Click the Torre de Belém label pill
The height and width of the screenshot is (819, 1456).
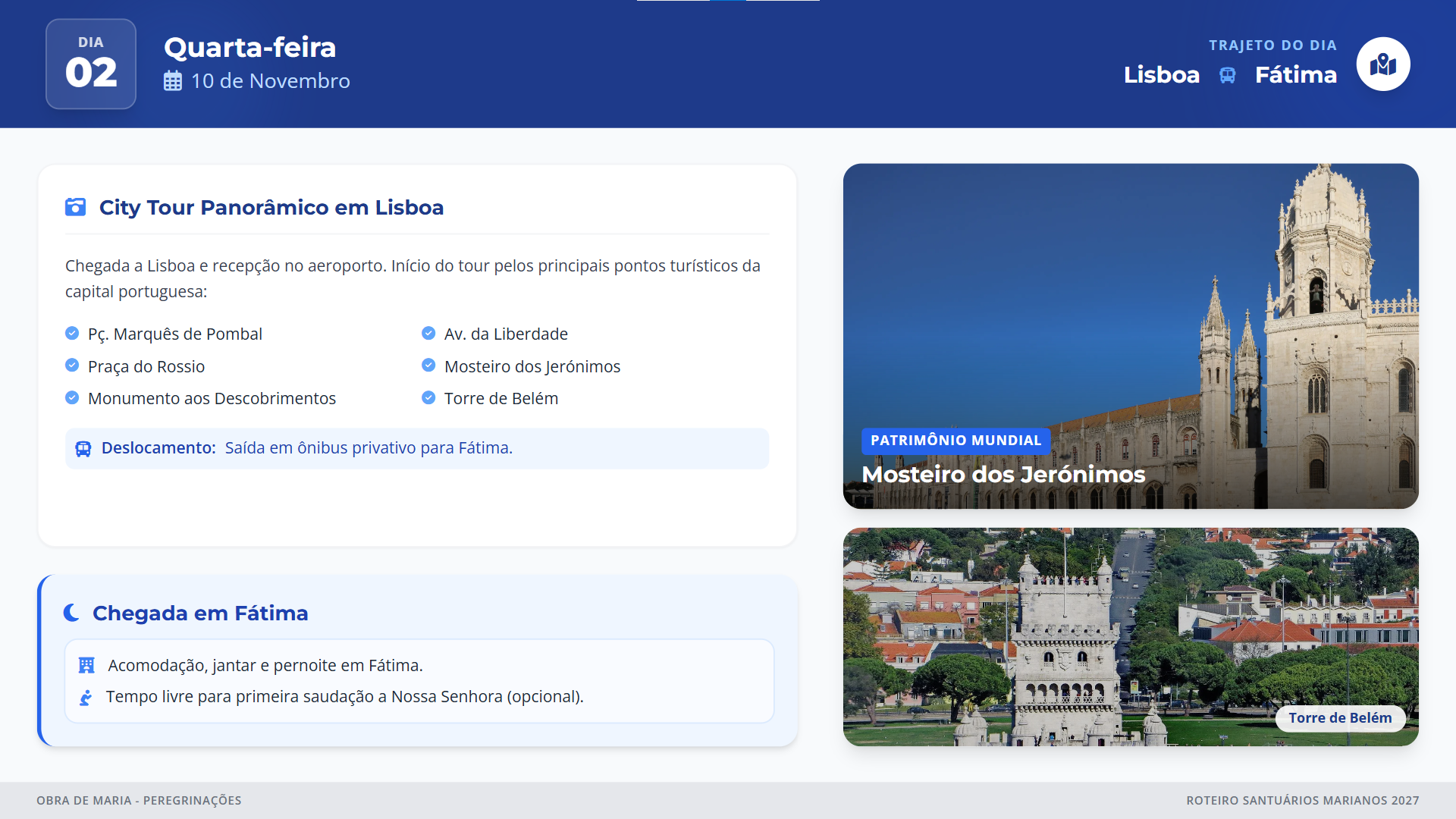pos(1339,718)
